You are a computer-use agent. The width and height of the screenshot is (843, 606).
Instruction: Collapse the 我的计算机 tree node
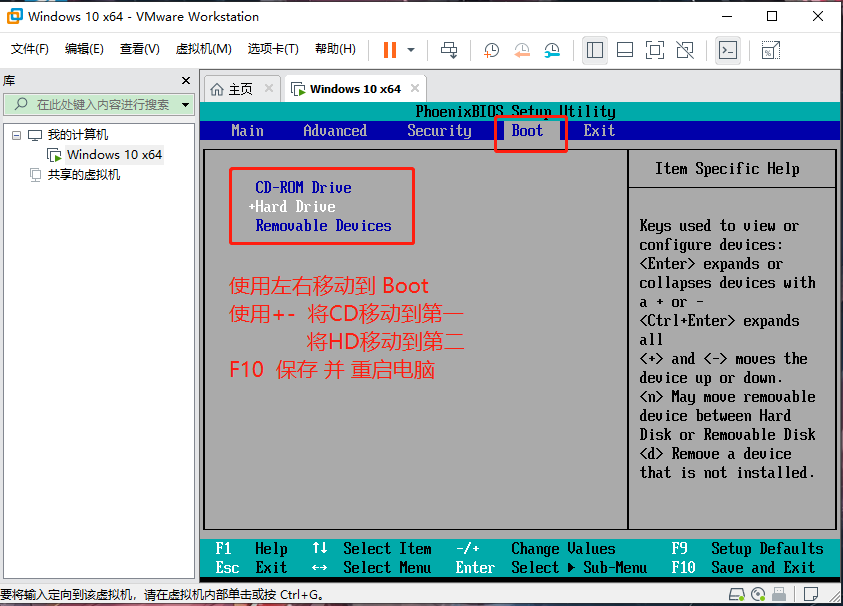click(17, 135)
